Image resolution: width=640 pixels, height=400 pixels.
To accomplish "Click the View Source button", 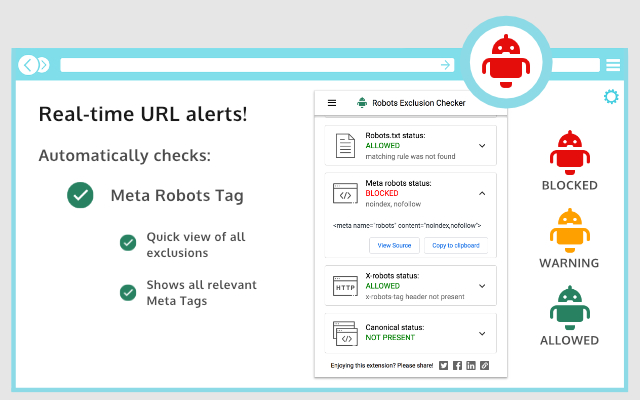I will click(394, 245).
